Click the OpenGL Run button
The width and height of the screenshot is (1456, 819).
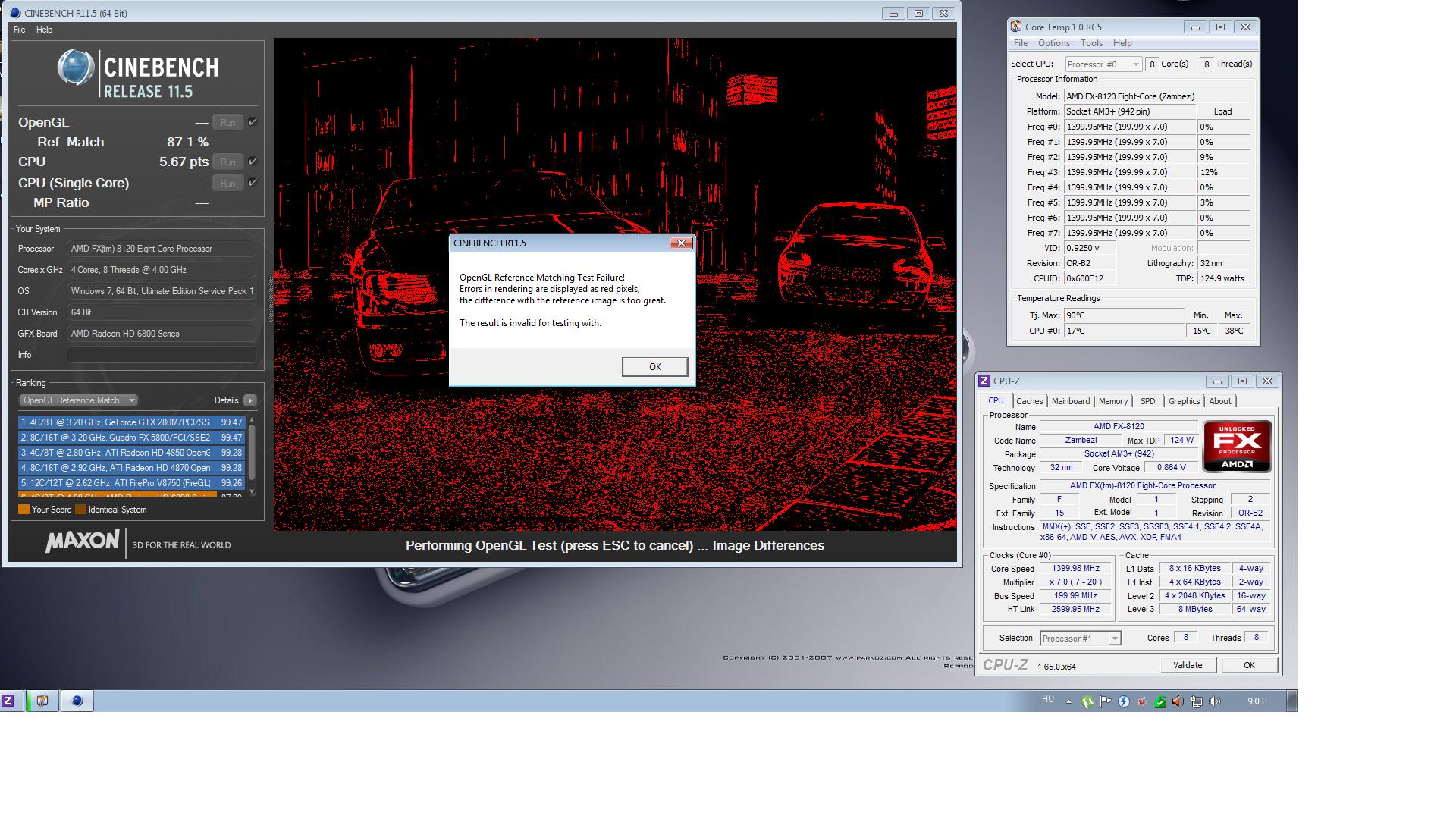tap(227, 122)
